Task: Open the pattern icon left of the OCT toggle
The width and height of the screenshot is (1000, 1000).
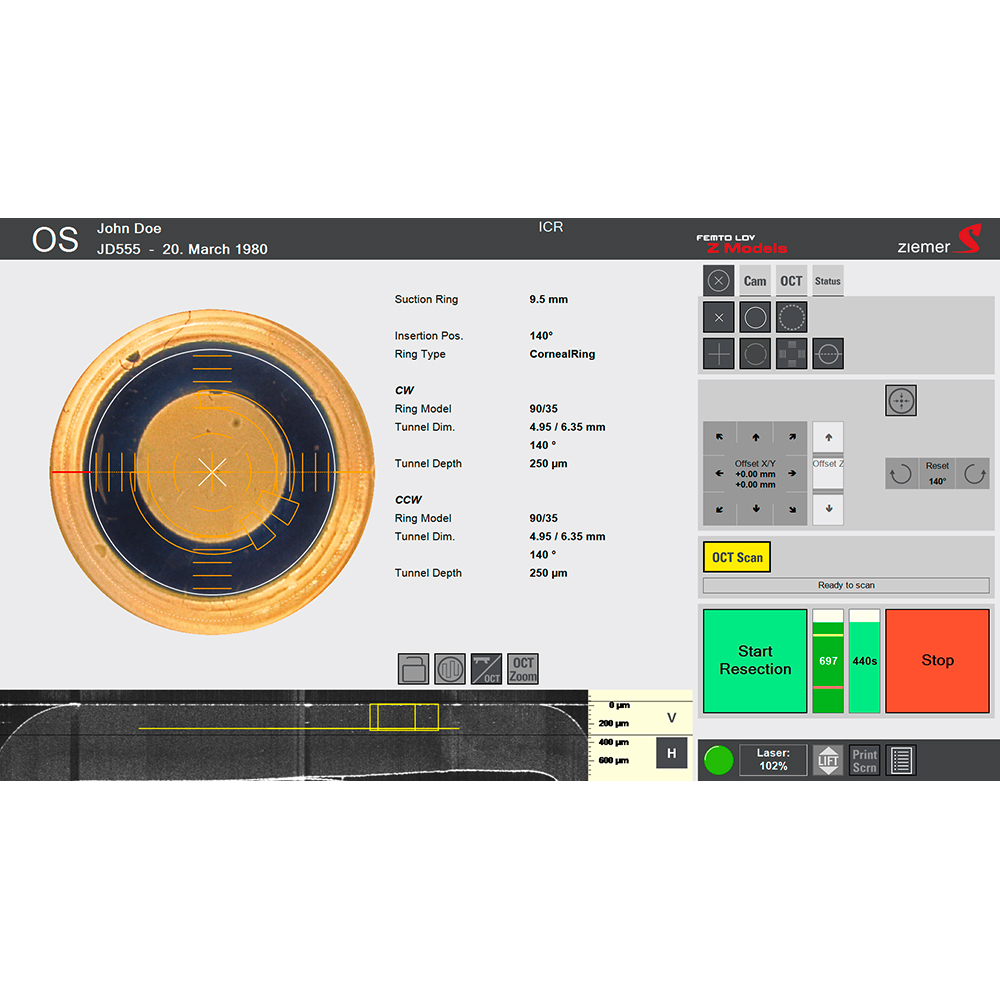Action: 450,668
